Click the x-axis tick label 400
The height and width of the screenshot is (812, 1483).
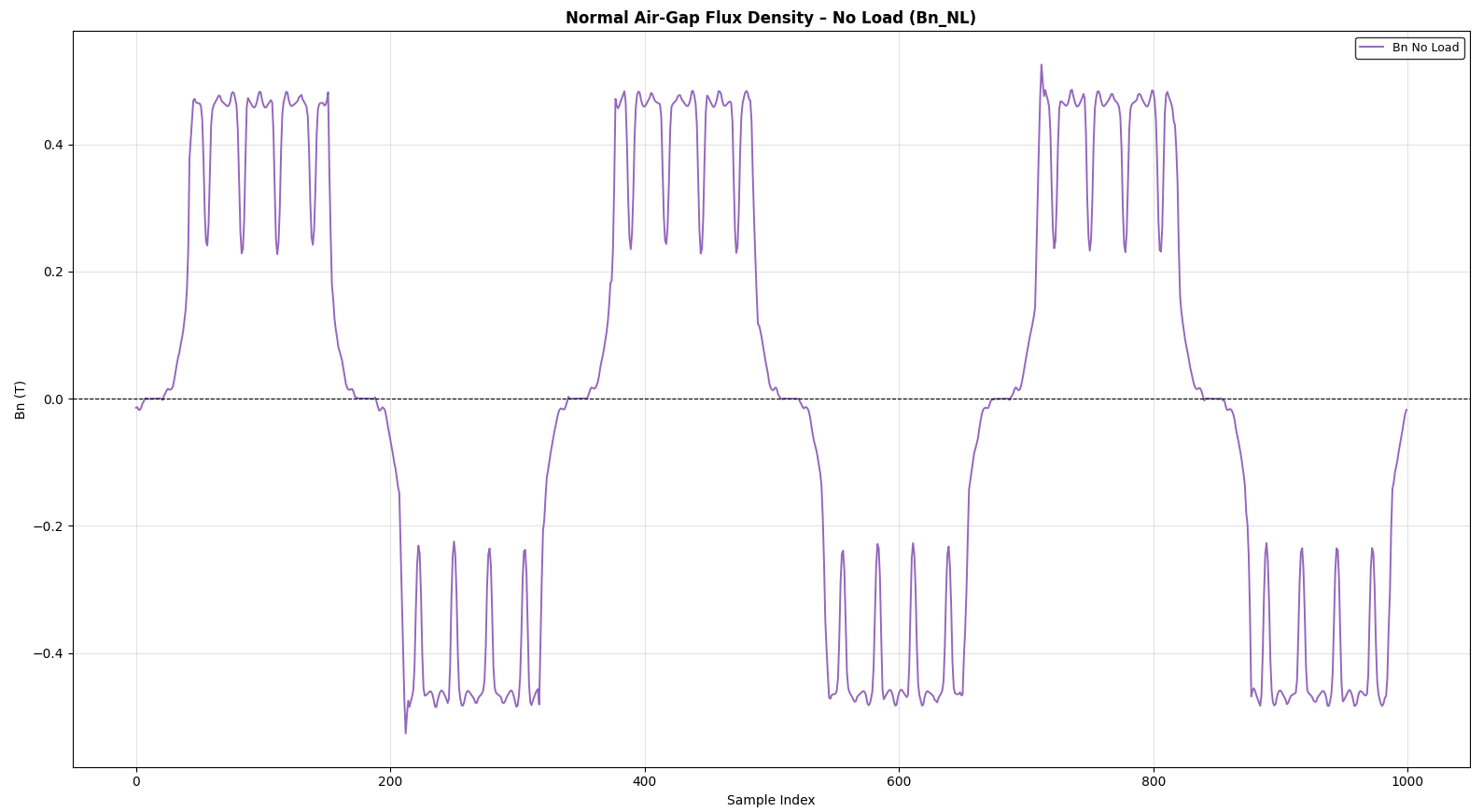click(645, 782)
